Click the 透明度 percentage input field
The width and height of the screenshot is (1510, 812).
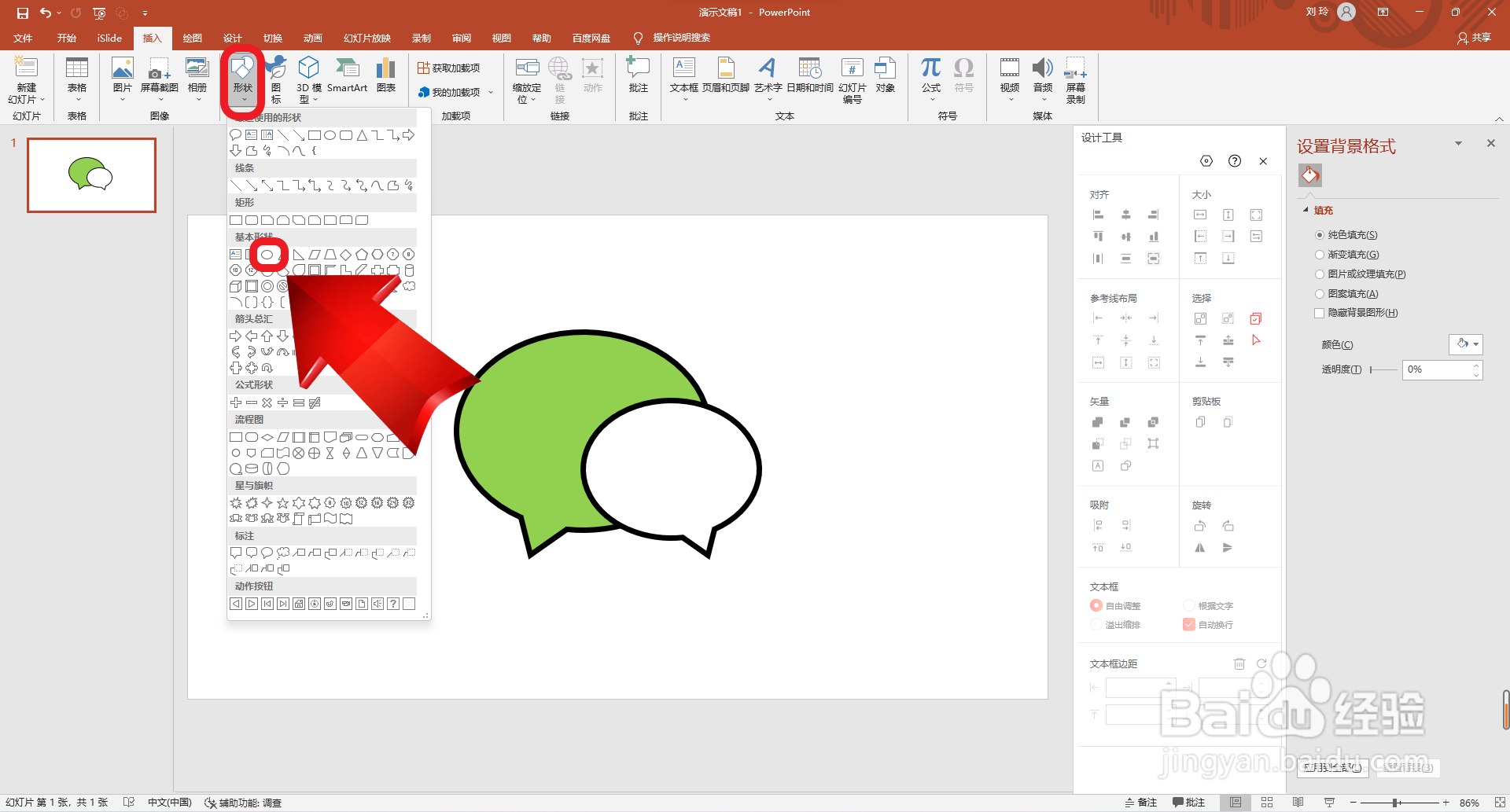pos(1436,369)
